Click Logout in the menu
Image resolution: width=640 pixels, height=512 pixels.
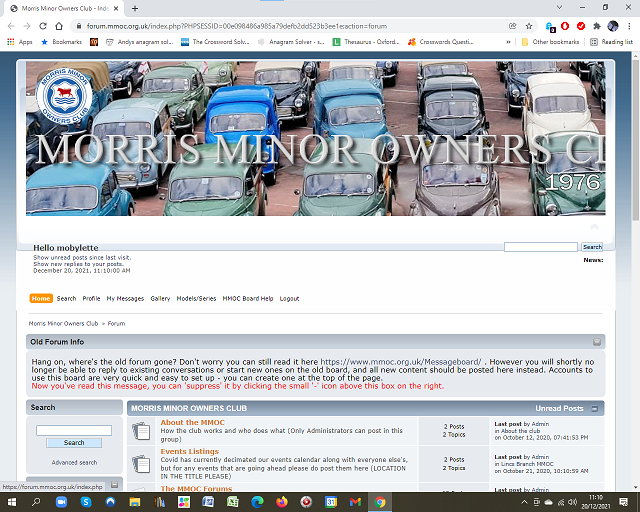point(289,298)
